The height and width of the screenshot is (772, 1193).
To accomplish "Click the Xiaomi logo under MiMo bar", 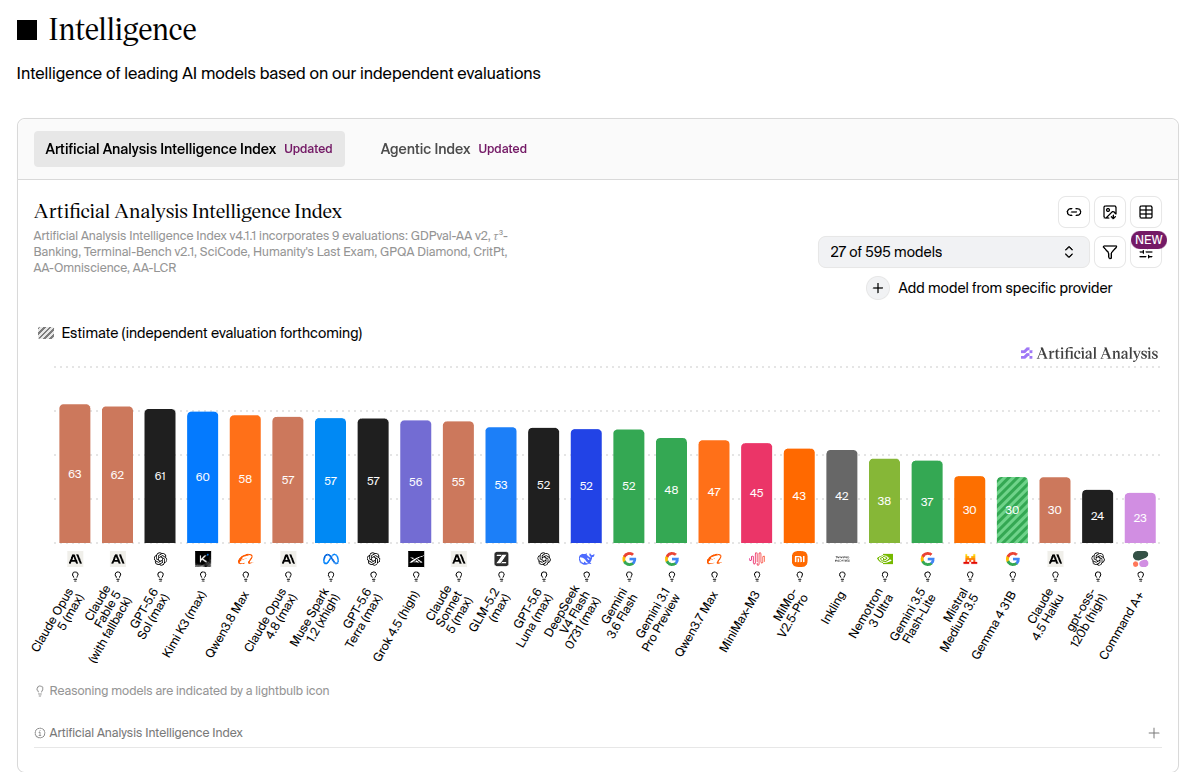I will (799, 559).
